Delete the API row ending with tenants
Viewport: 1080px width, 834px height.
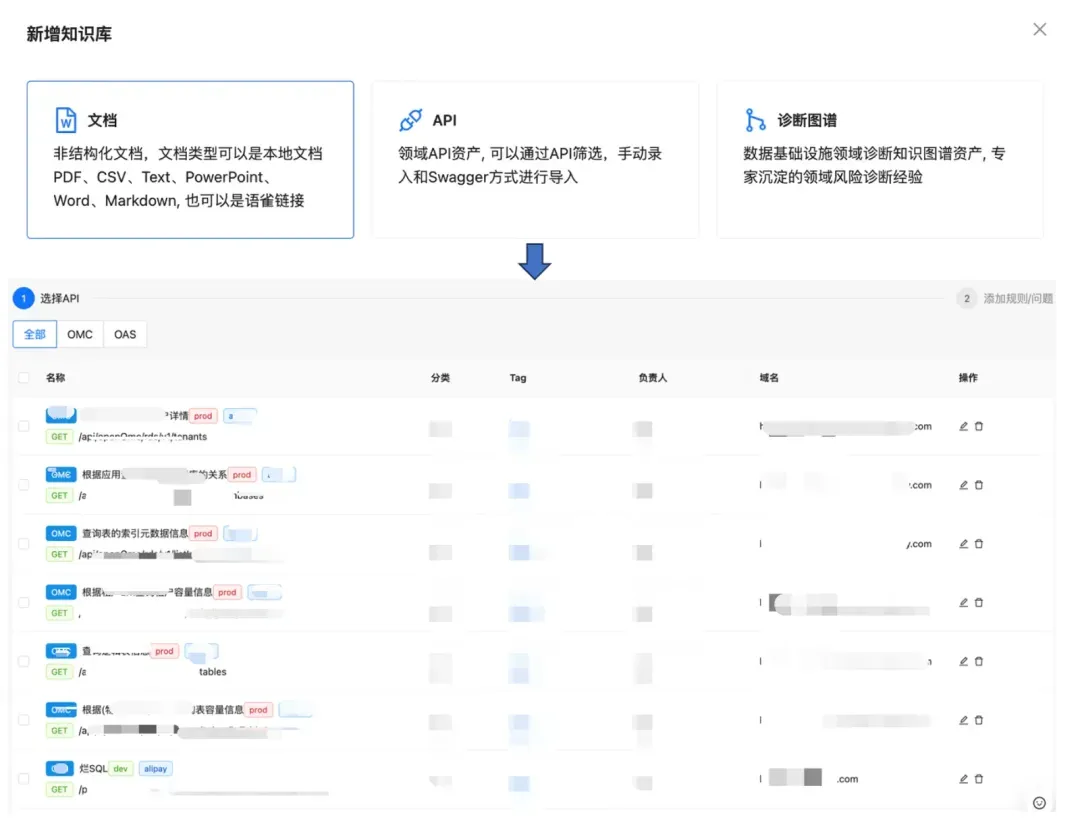[x=979, y=426]
